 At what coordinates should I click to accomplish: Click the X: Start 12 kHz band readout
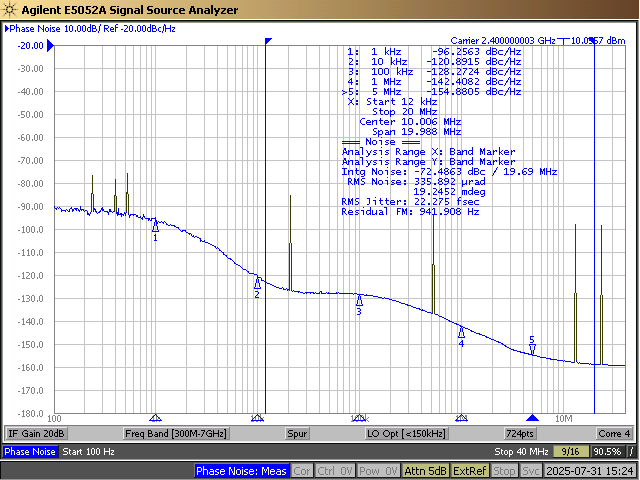click(x=392, y=102)
